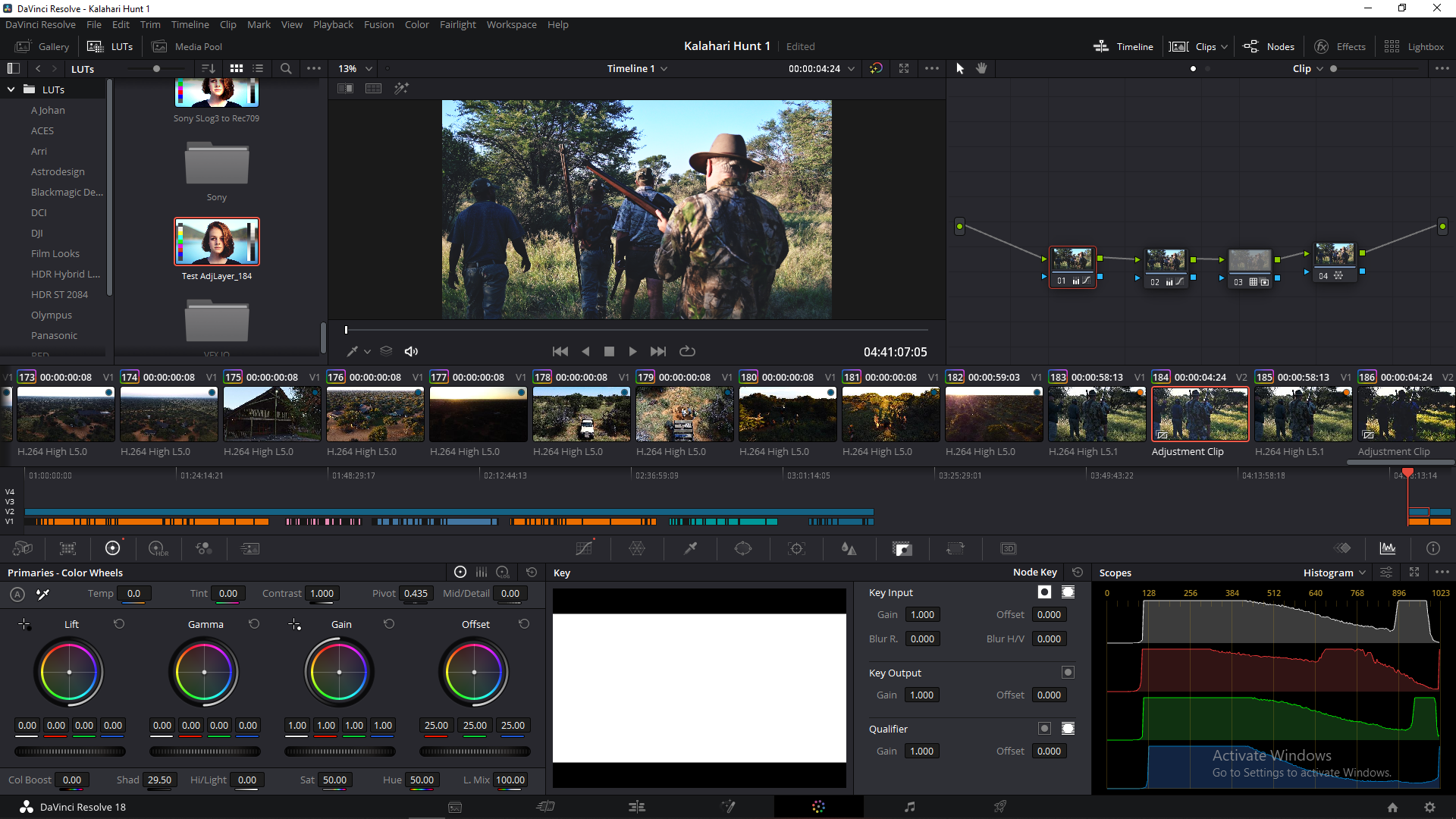Open the viewer zoom 13% dropdown
Image resolution: width=1456 pixels, height=819 pixels.
[x=355, y=68]
